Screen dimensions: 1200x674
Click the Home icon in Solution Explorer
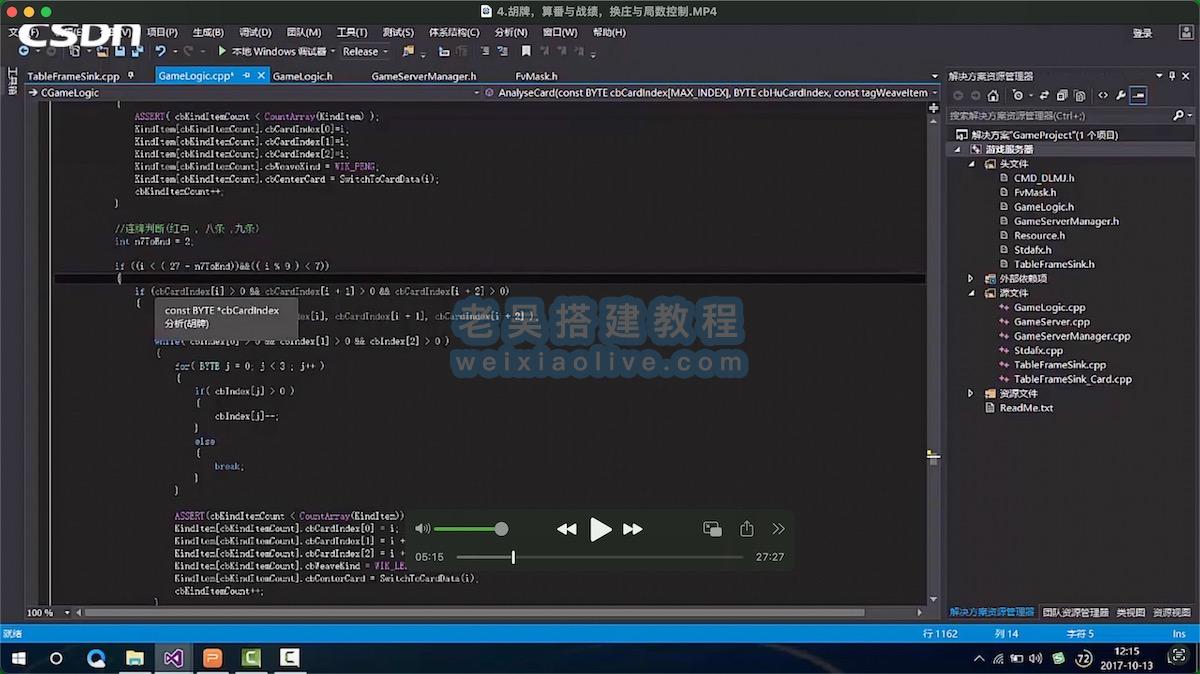[992, 96]
